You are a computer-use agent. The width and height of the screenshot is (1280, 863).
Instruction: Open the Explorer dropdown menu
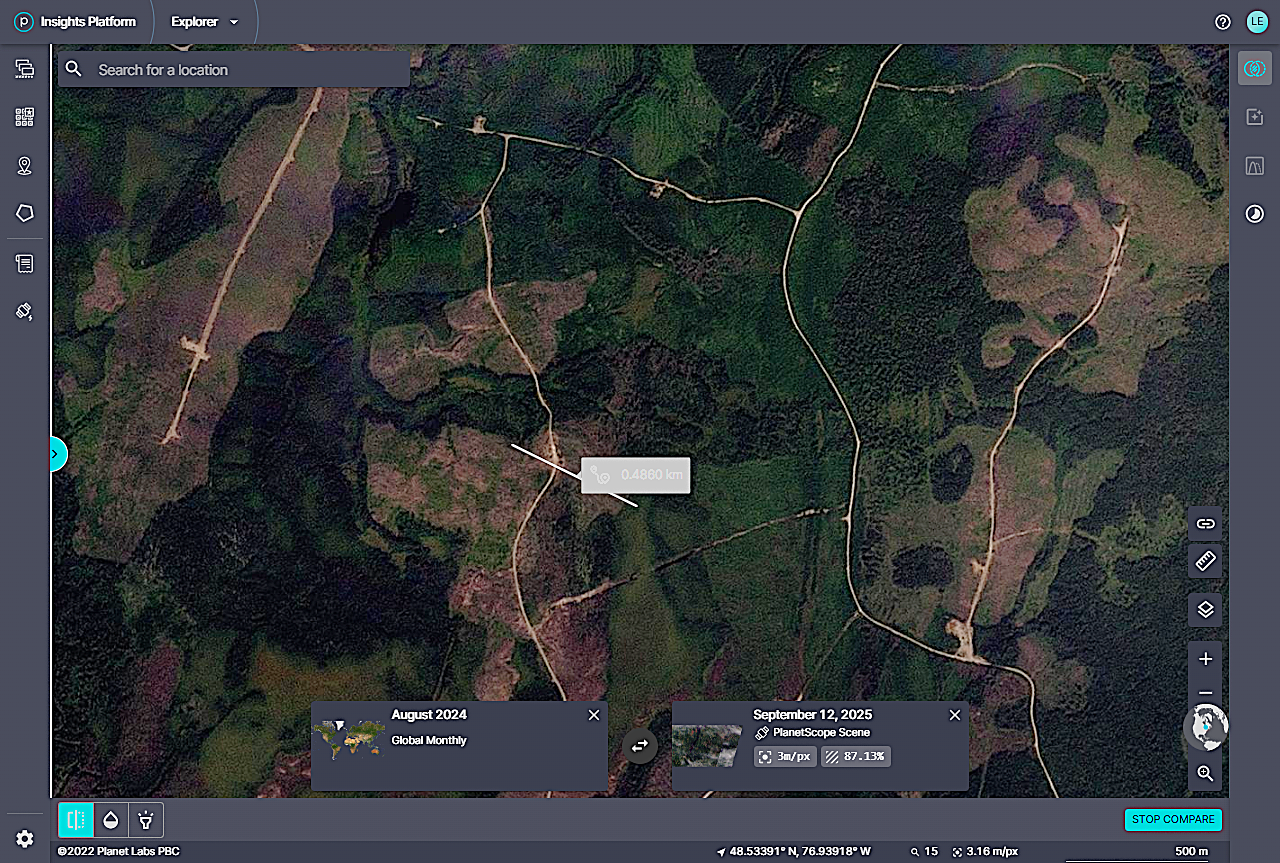point(205,22)
